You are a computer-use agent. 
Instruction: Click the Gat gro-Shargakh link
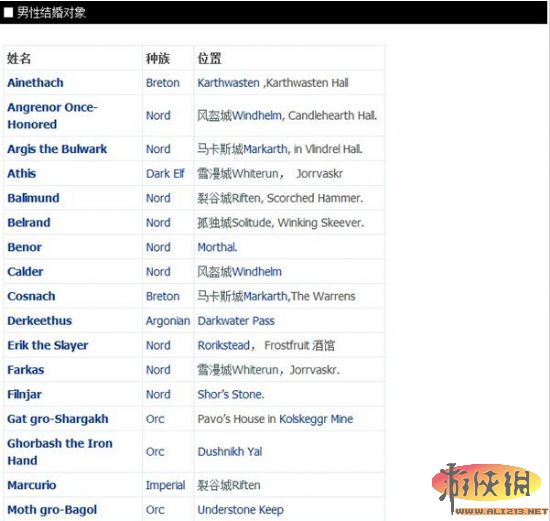click(58, 419)
